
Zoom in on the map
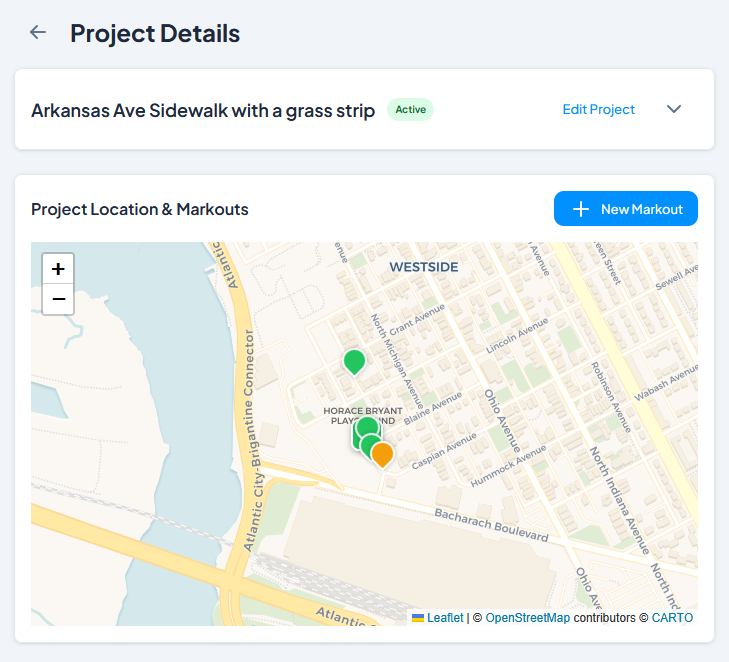(x=58, y=269)
